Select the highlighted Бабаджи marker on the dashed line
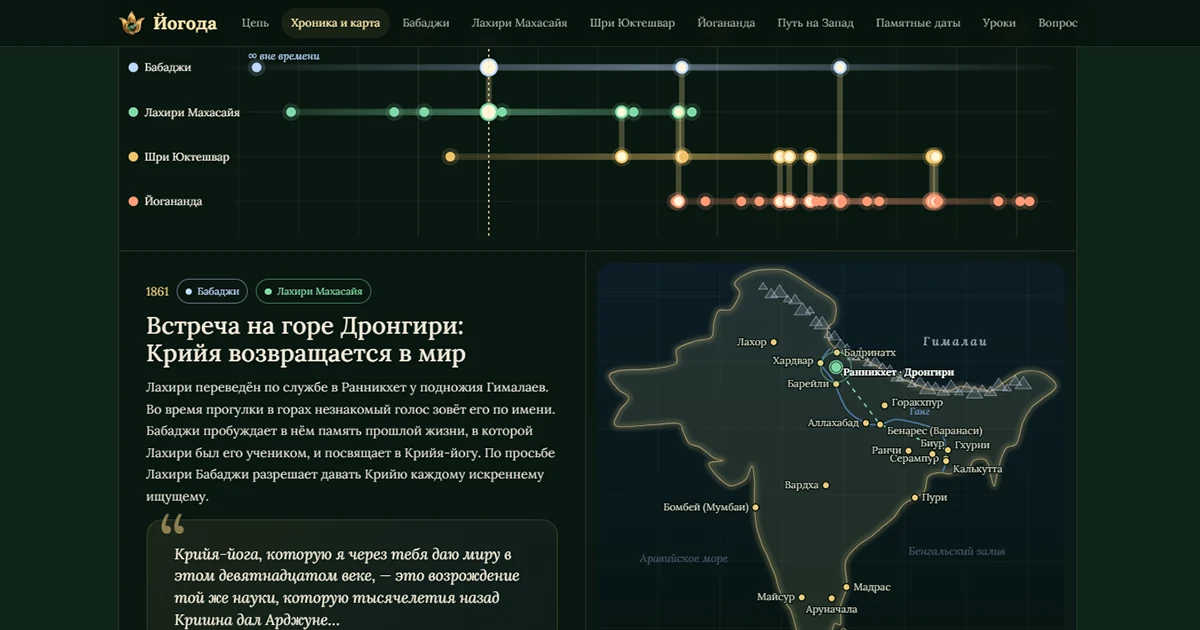The width and height of the screenshot is (1200, 630). [x=488, y=67]
